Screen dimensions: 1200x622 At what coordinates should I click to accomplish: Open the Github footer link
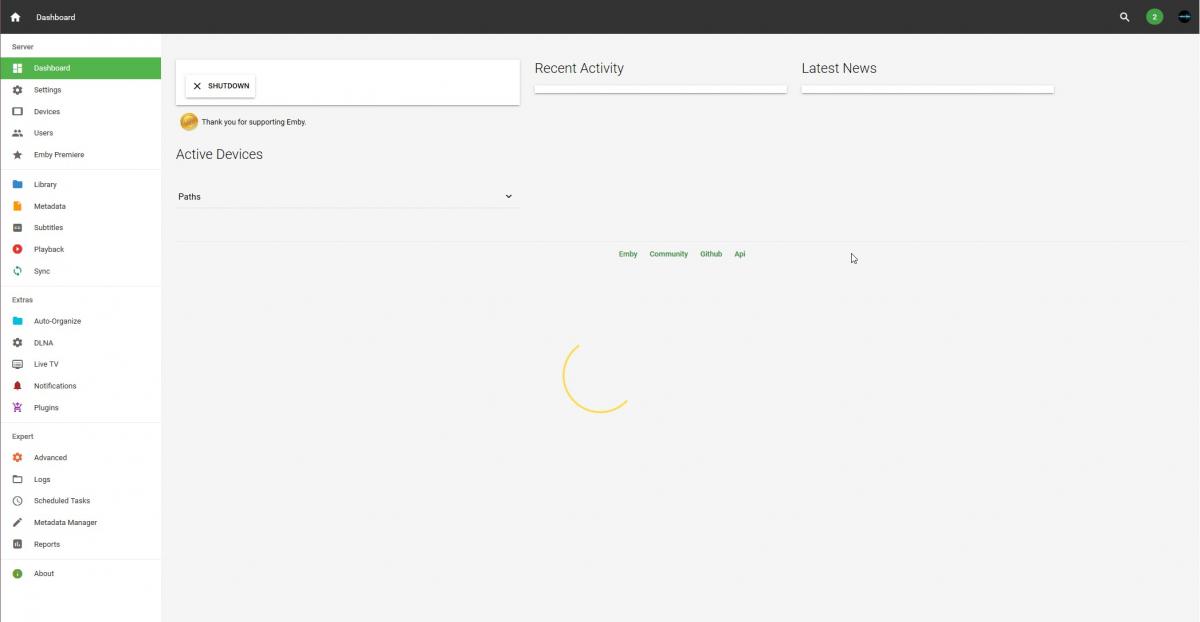click(x=711, y=254)
